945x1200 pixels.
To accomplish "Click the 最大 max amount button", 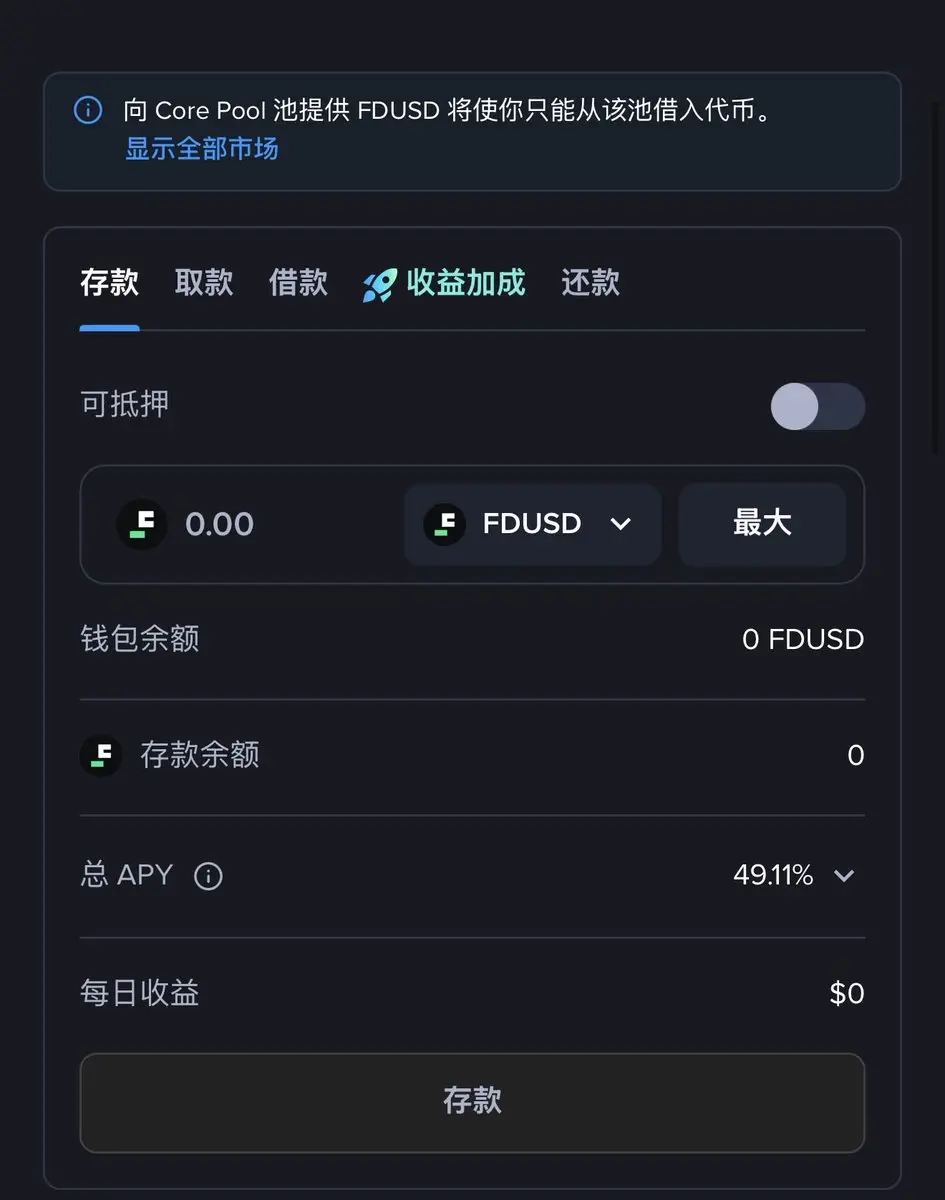I will (x=762, y=524).
